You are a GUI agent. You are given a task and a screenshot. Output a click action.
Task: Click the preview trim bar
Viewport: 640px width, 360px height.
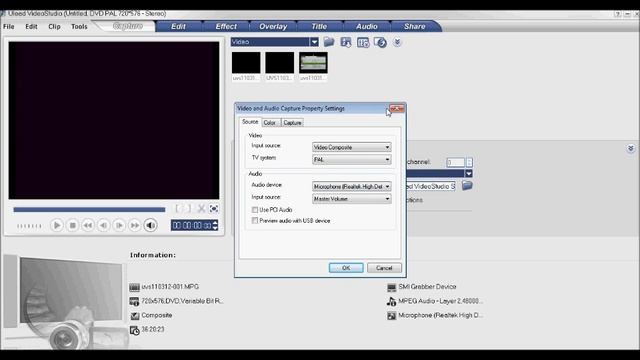(89, 209)
